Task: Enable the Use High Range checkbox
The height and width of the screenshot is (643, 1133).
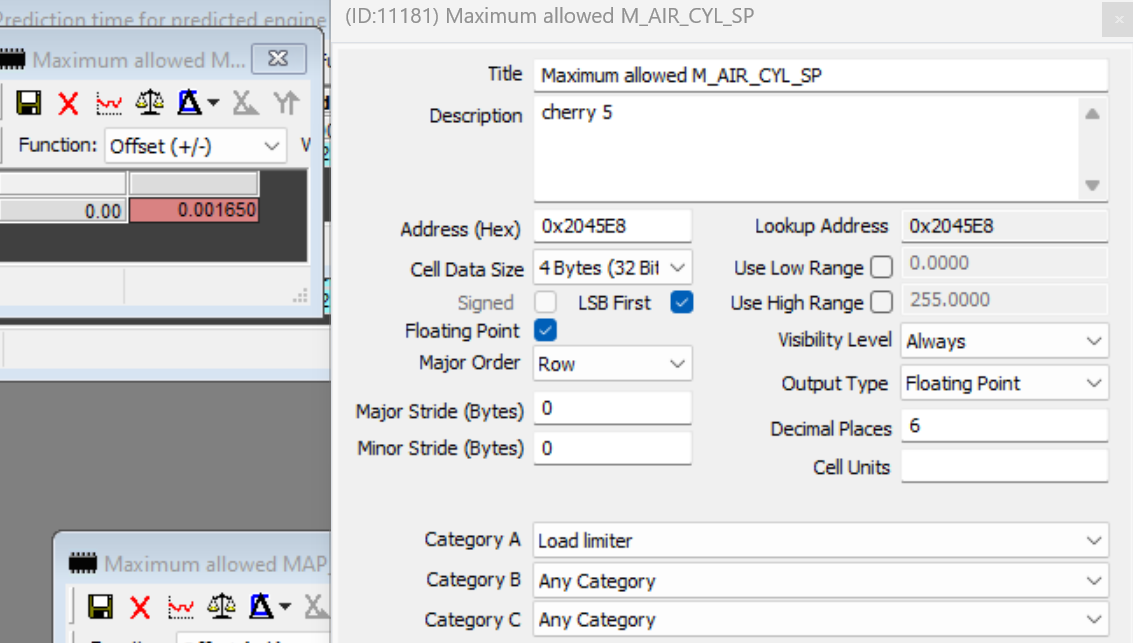Action: pyautogui.click(x=881, y=302)
